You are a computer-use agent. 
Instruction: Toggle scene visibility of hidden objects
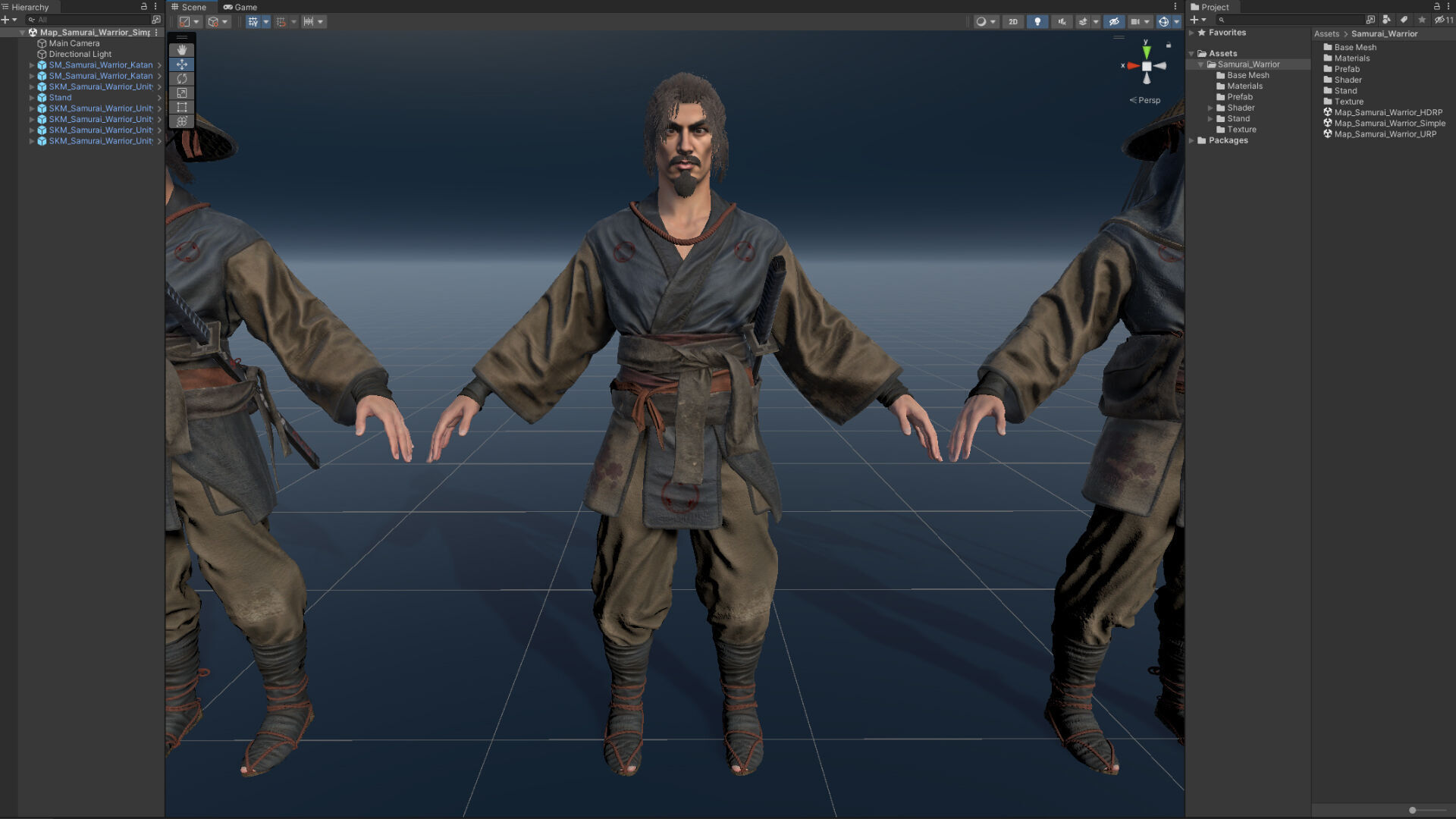point(1113,22)
